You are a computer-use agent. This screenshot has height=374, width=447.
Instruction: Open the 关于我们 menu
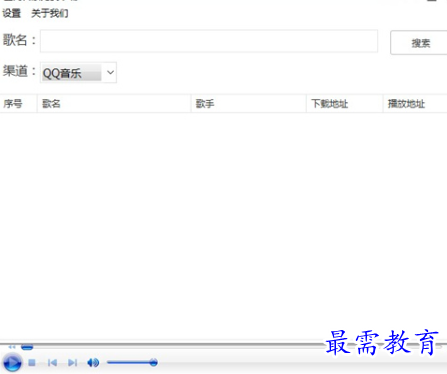coord(50,13)
